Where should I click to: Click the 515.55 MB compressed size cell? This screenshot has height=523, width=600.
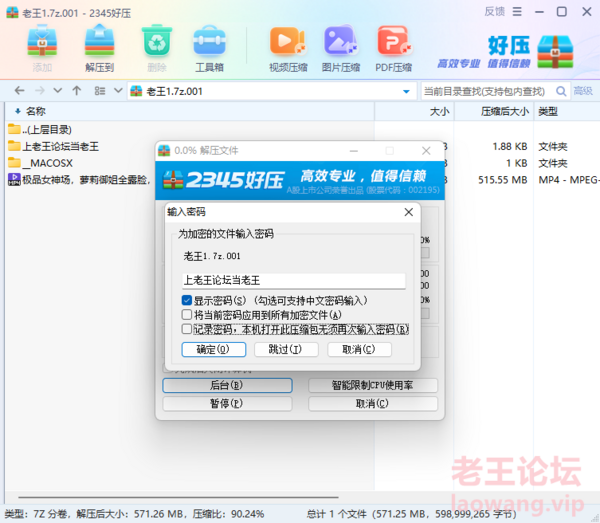coord(502,180)
